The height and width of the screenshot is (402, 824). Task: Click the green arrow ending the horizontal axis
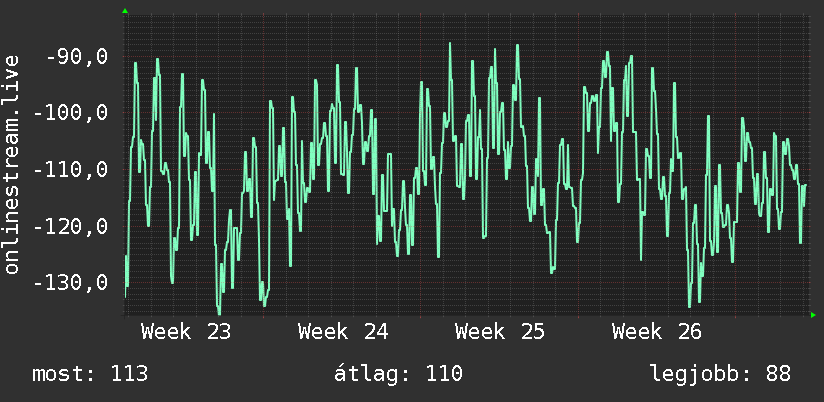click(x=813, y=315)
